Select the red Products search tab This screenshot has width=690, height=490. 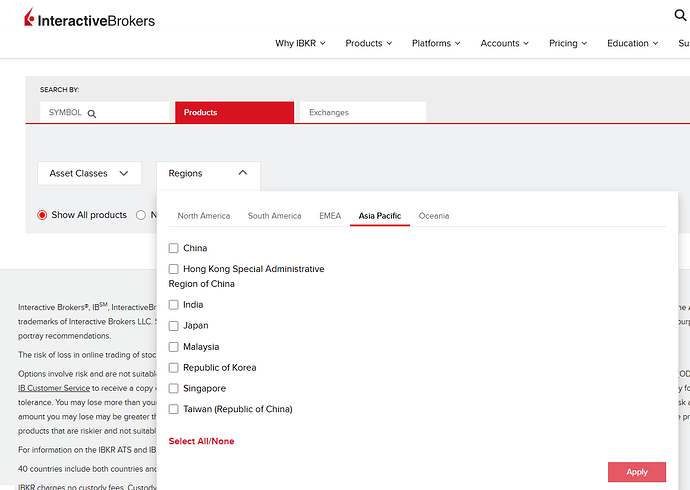coord(235,112)
